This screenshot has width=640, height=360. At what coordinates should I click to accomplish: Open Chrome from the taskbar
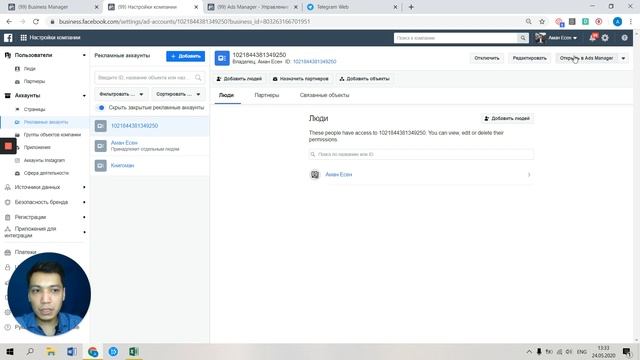(x=93, y=351)
